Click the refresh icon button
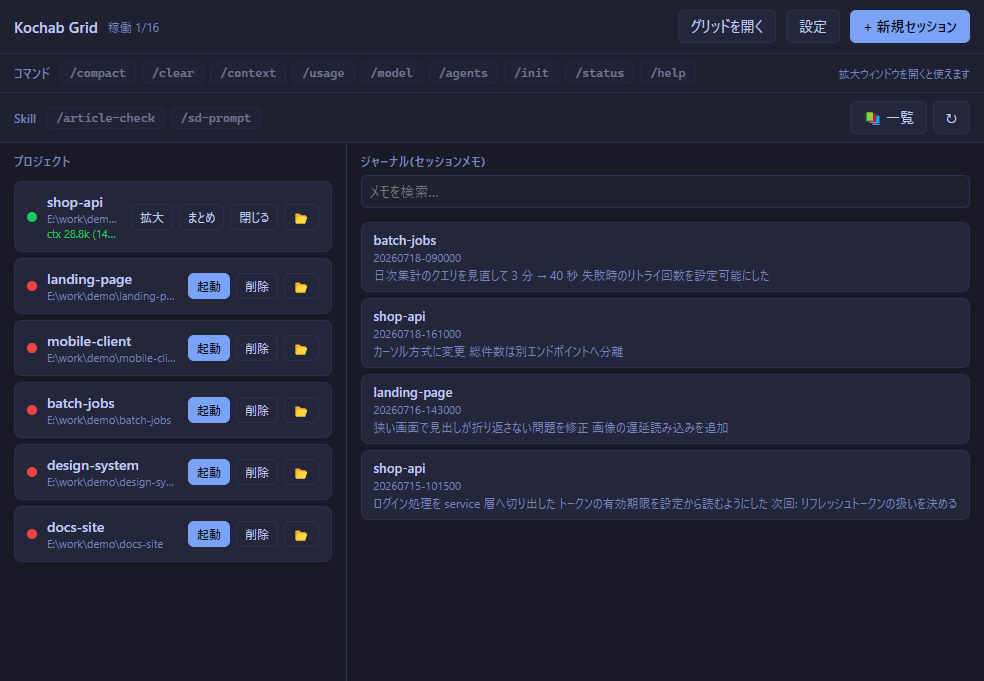The height and width of the screenshot is (681, 984). (x=951, y=118)
